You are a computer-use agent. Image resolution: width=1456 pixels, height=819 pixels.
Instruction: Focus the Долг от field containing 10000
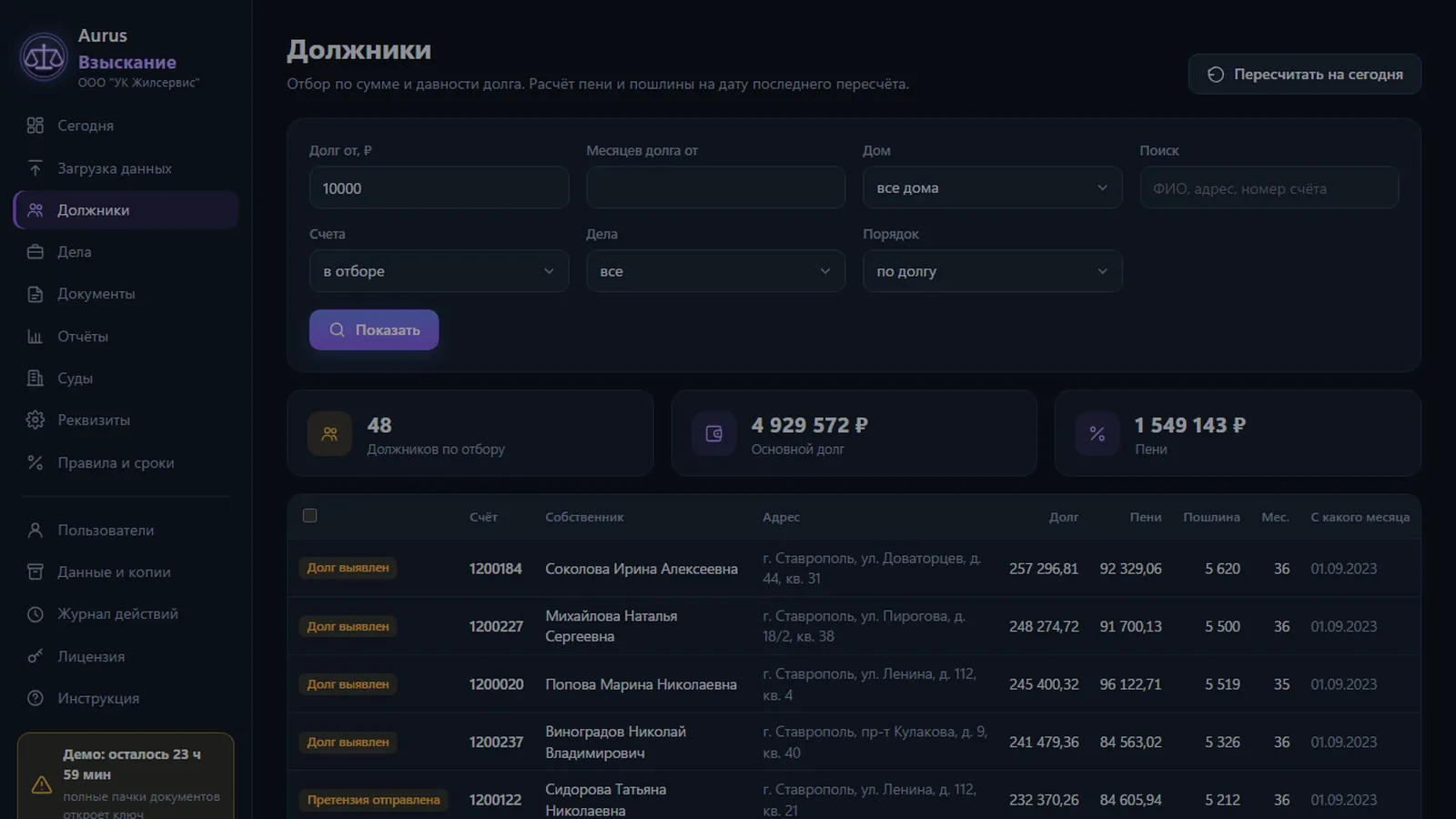point(439,188)
